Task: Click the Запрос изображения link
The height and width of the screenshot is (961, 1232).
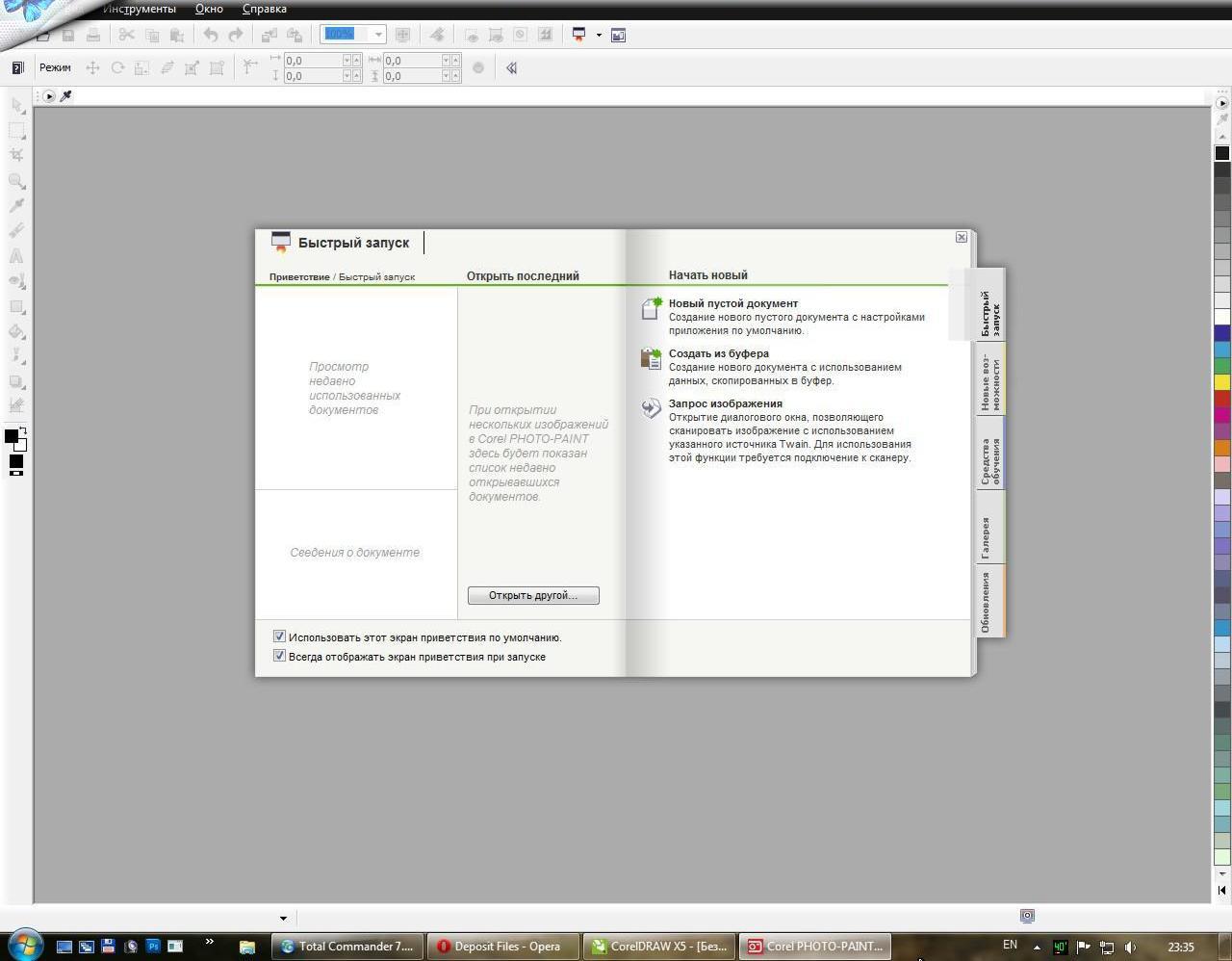Action: pos(726,403)
